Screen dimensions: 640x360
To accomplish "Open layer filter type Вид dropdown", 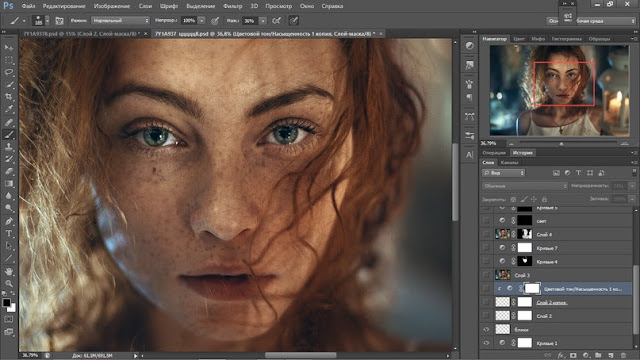I will pyautogui.click(x=503, y=173).
